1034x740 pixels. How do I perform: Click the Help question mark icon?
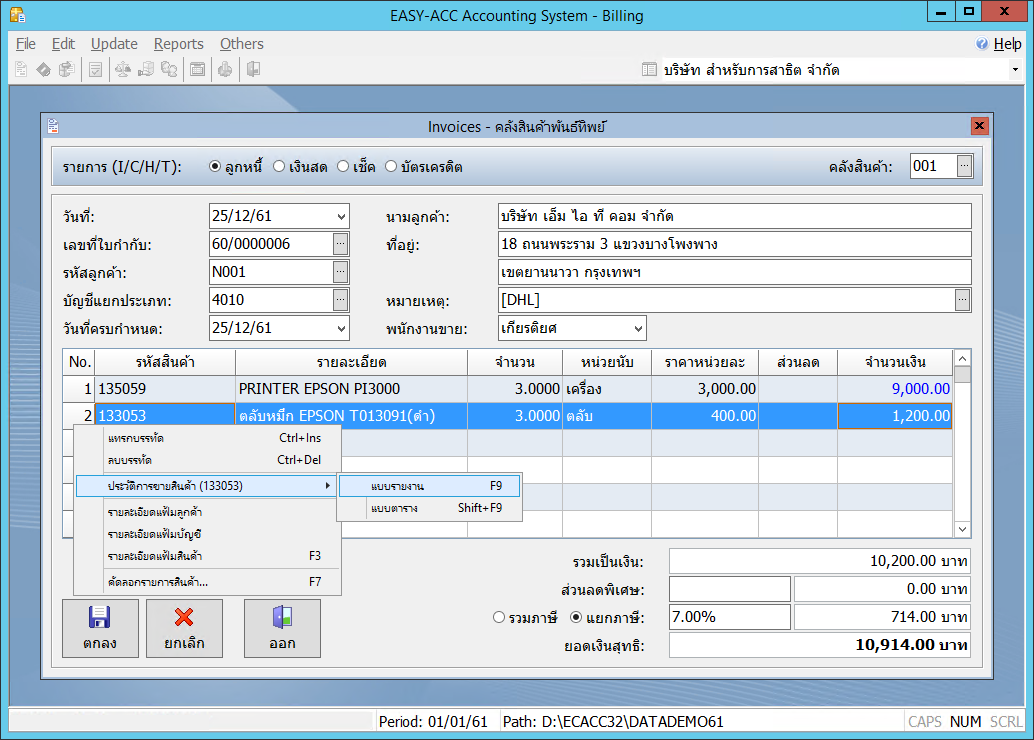[x=982, y=44]
